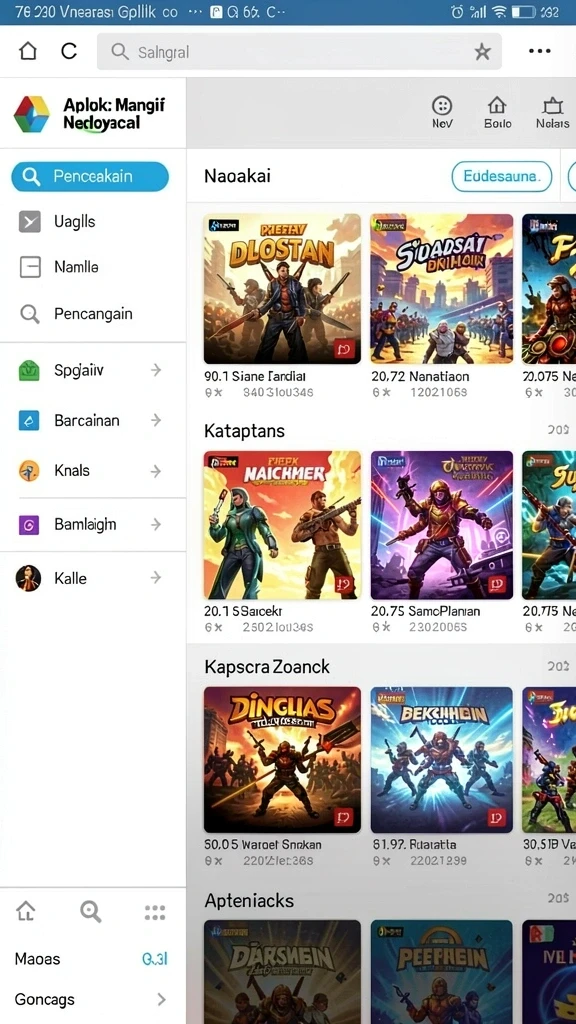Open the Bekihein game thumbnail
This screenshot has width=576, height=1024.
[x=441, y=760]
